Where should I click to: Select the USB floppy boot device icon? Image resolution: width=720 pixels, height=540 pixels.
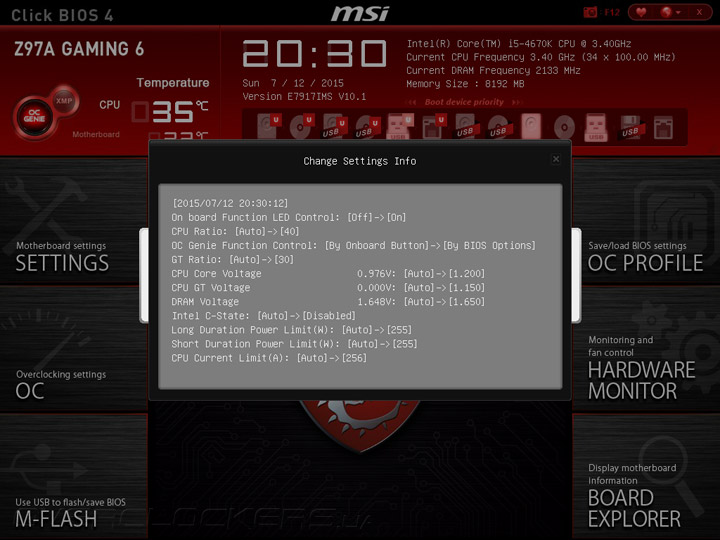coord(630,127)
